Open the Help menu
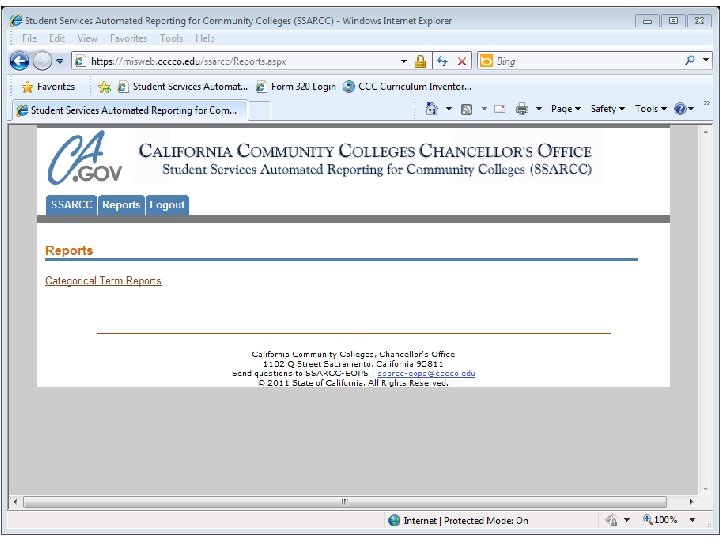 205,39
